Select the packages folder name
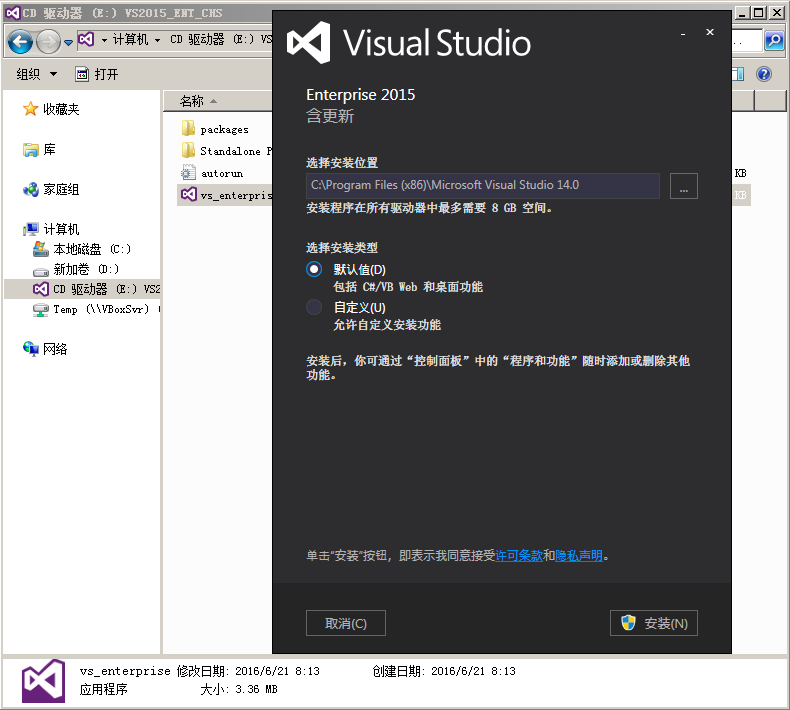Screen dimensions: 790x710 (224, 130)
